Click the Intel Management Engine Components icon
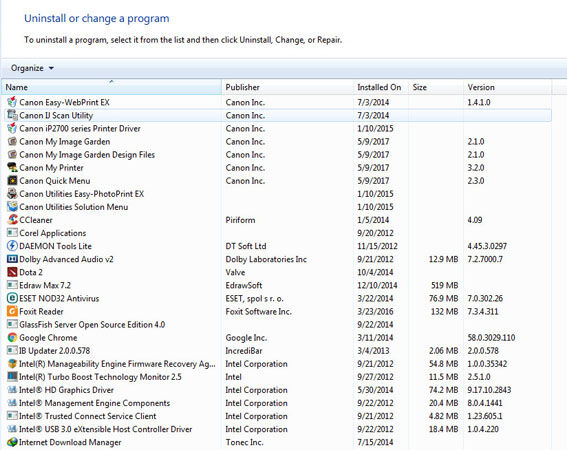The image size is (567, 450). pyautogui.click(x=12, y=403)
